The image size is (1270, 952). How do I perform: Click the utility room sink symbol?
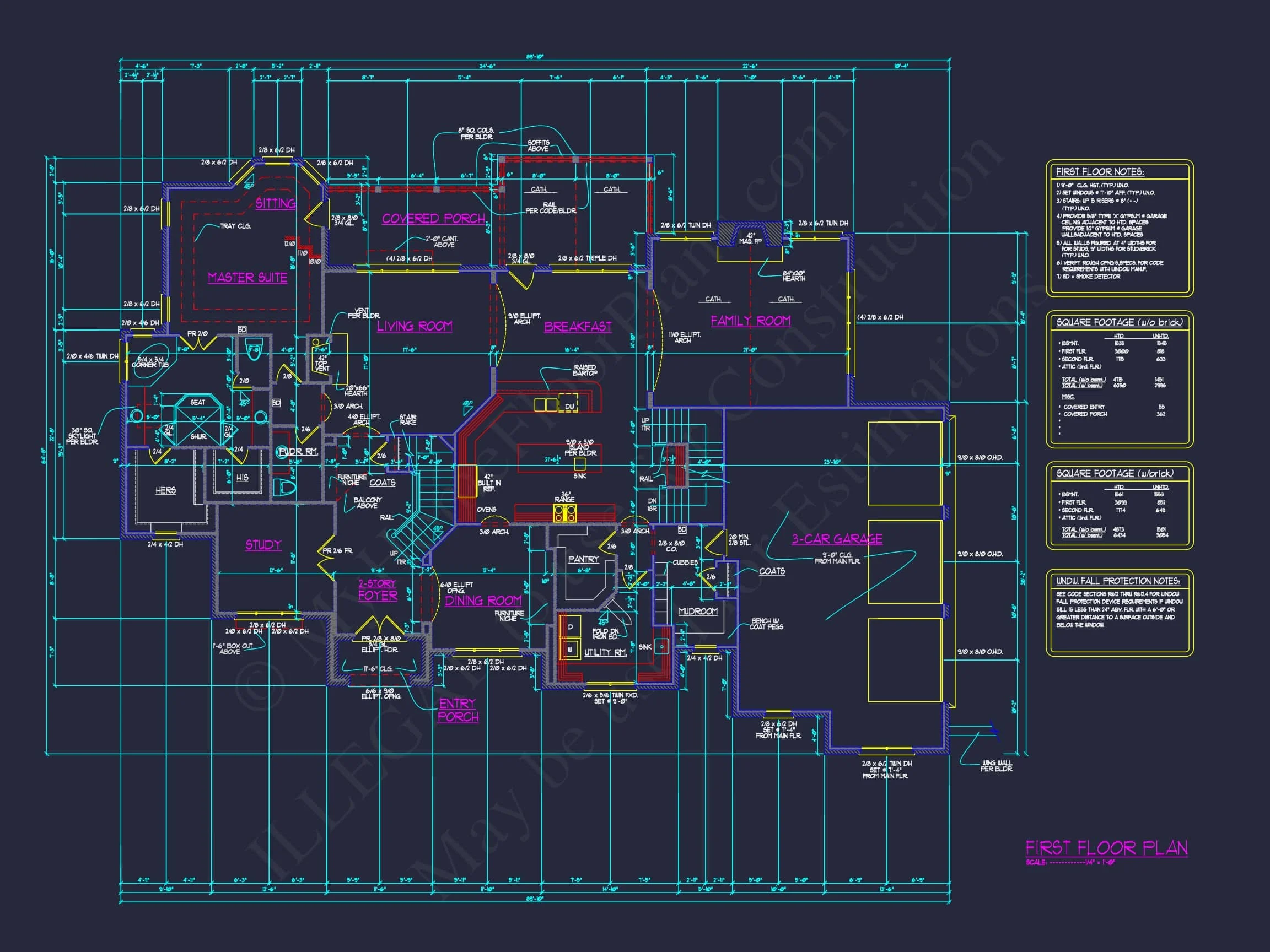(x=662, y=647)
